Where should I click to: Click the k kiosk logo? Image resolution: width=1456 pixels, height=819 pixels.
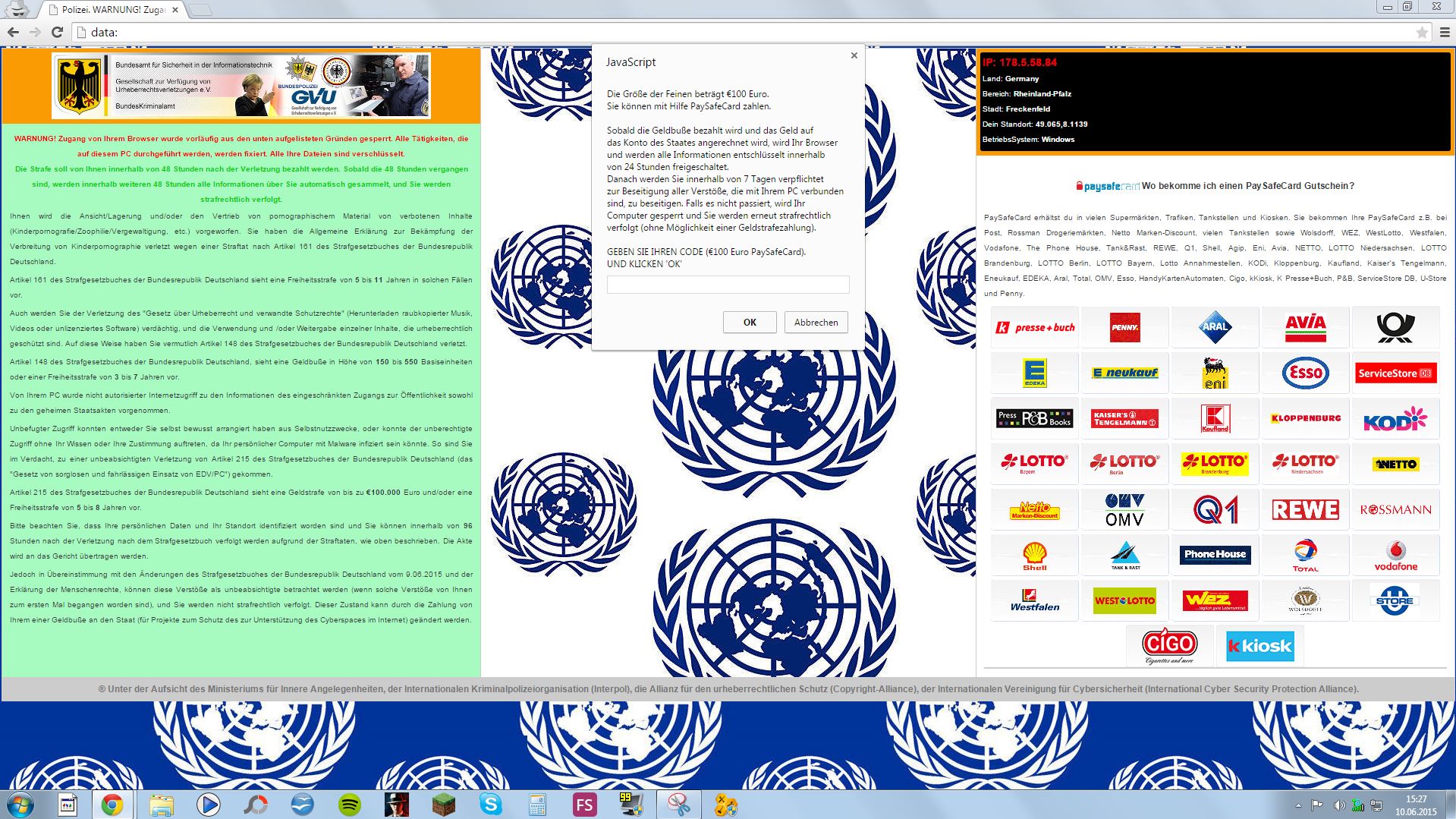1259,646
